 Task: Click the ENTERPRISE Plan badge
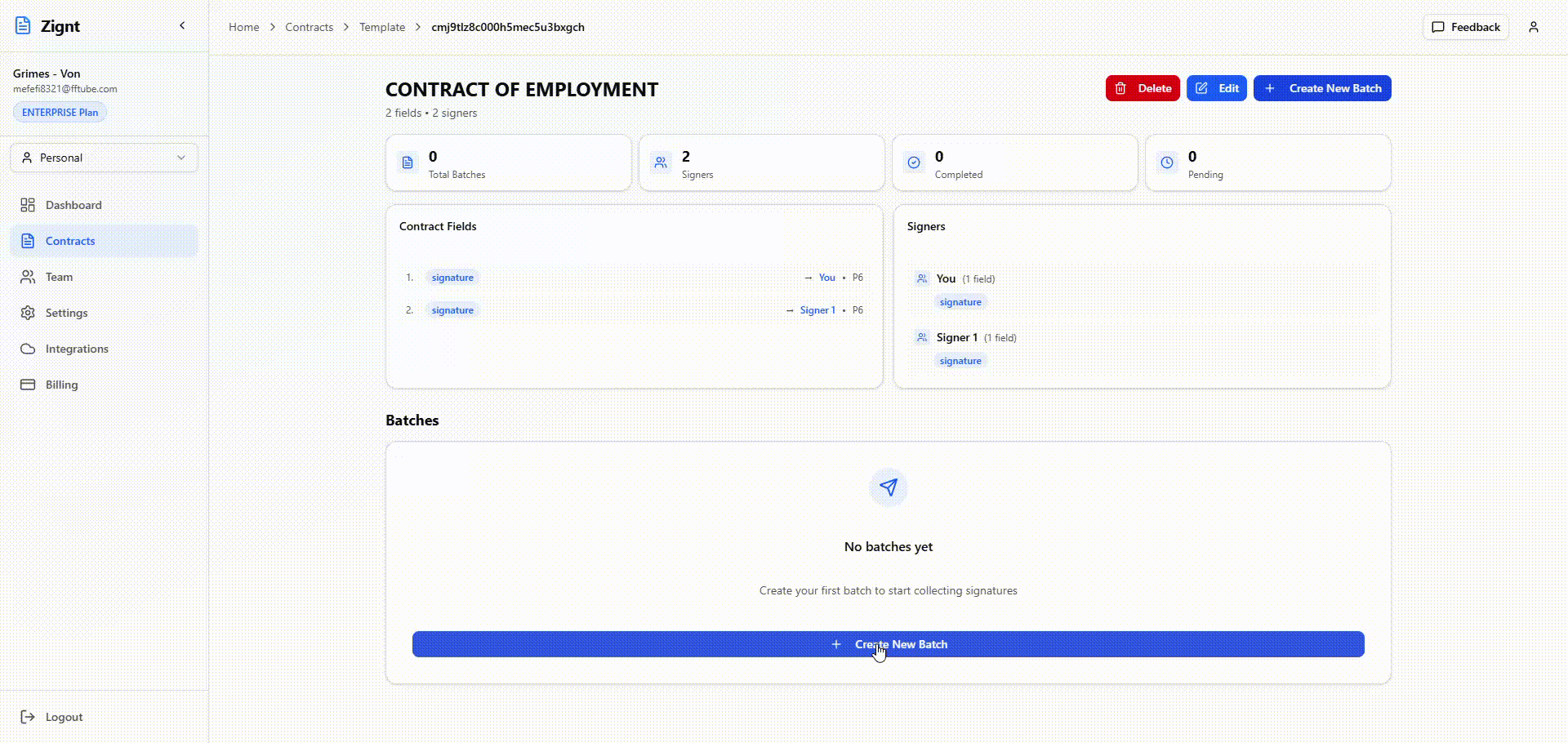point(60,113)
